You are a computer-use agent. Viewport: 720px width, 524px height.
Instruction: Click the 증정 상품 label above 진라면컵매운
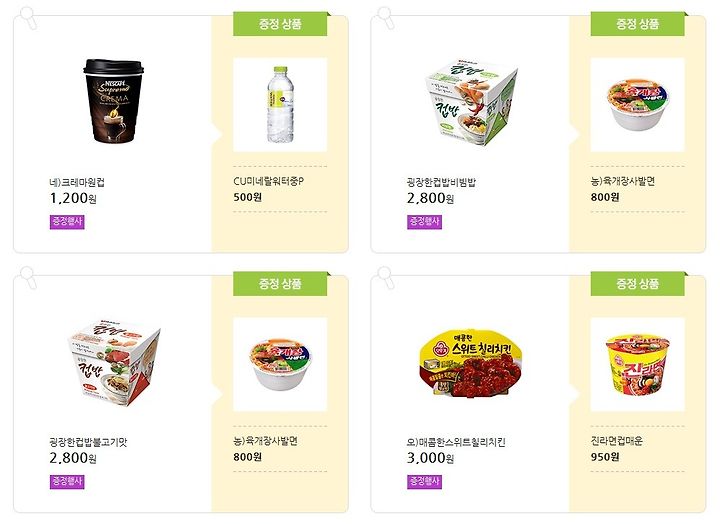[637, 283]
